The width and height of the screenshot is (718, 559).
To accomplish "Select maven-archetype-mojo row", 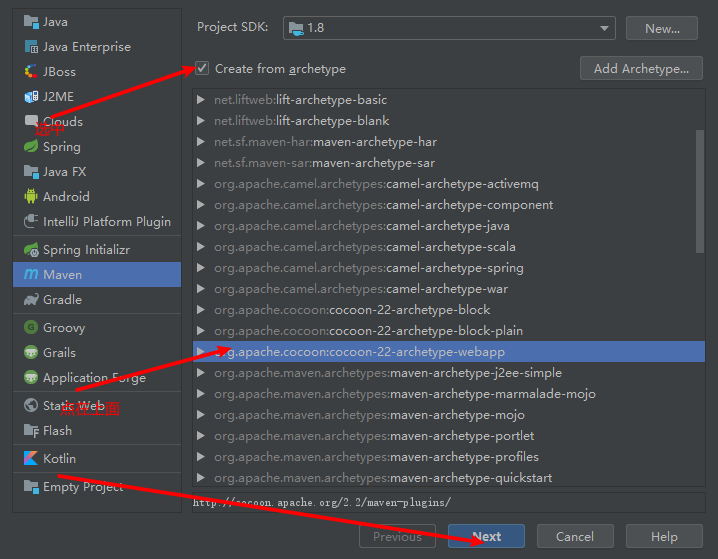I will pos(449,415).
